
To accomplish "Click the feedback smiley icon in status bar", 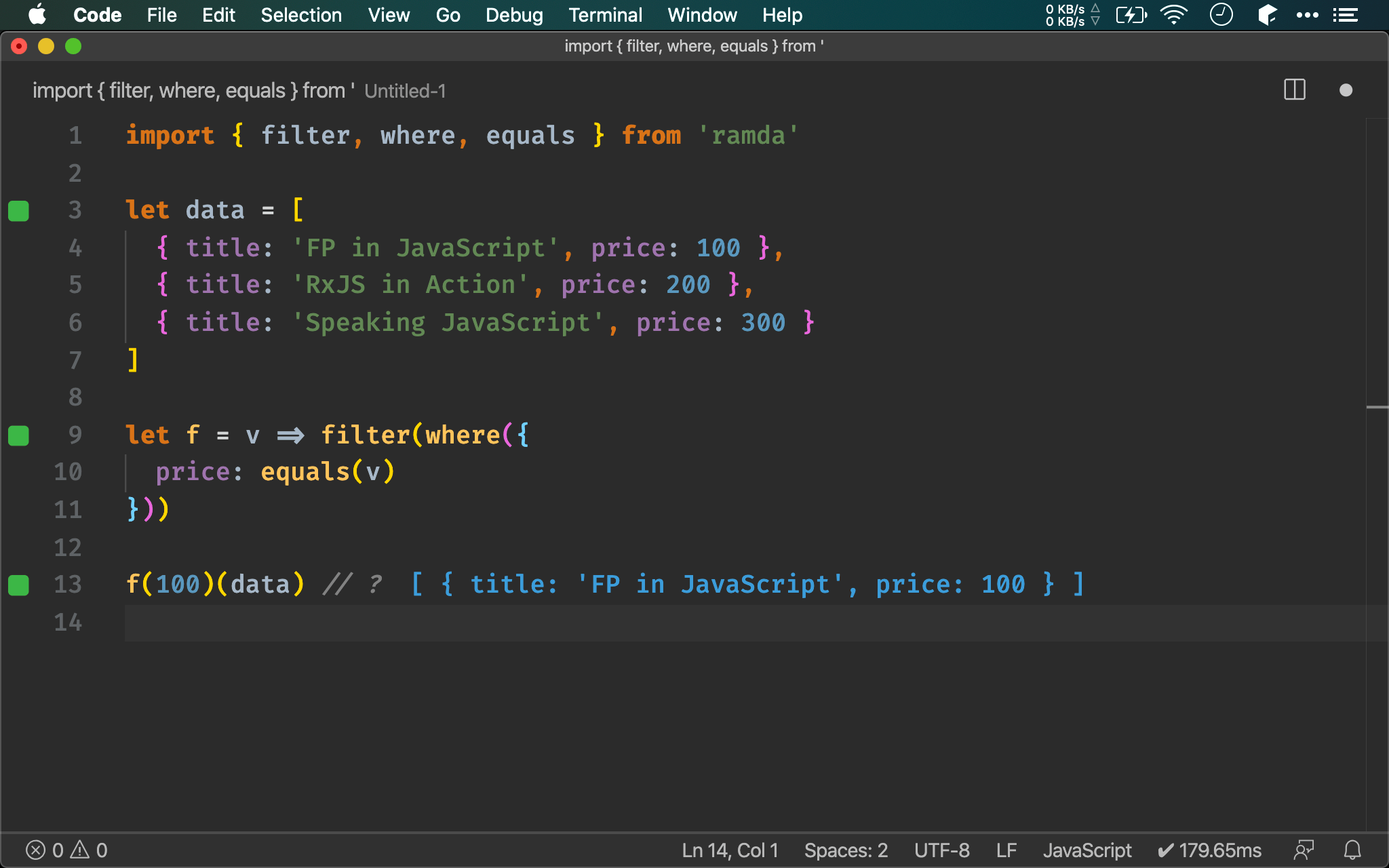I will tap(1304, 850).
